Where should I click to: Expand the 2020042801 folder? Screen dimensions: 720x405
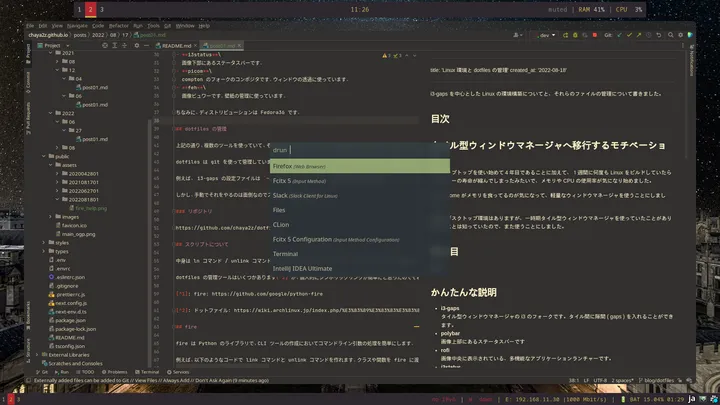[x=57, y=174]
